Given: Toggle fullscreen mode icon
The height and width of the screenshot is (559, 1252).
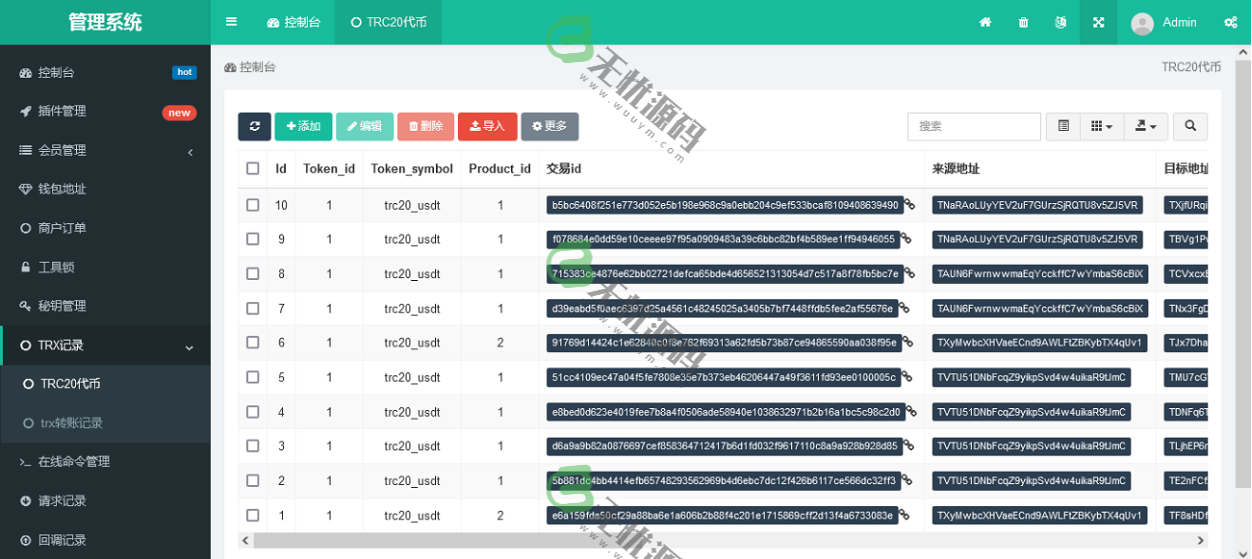Looking at the screenshot, I should click(1098, 22).
